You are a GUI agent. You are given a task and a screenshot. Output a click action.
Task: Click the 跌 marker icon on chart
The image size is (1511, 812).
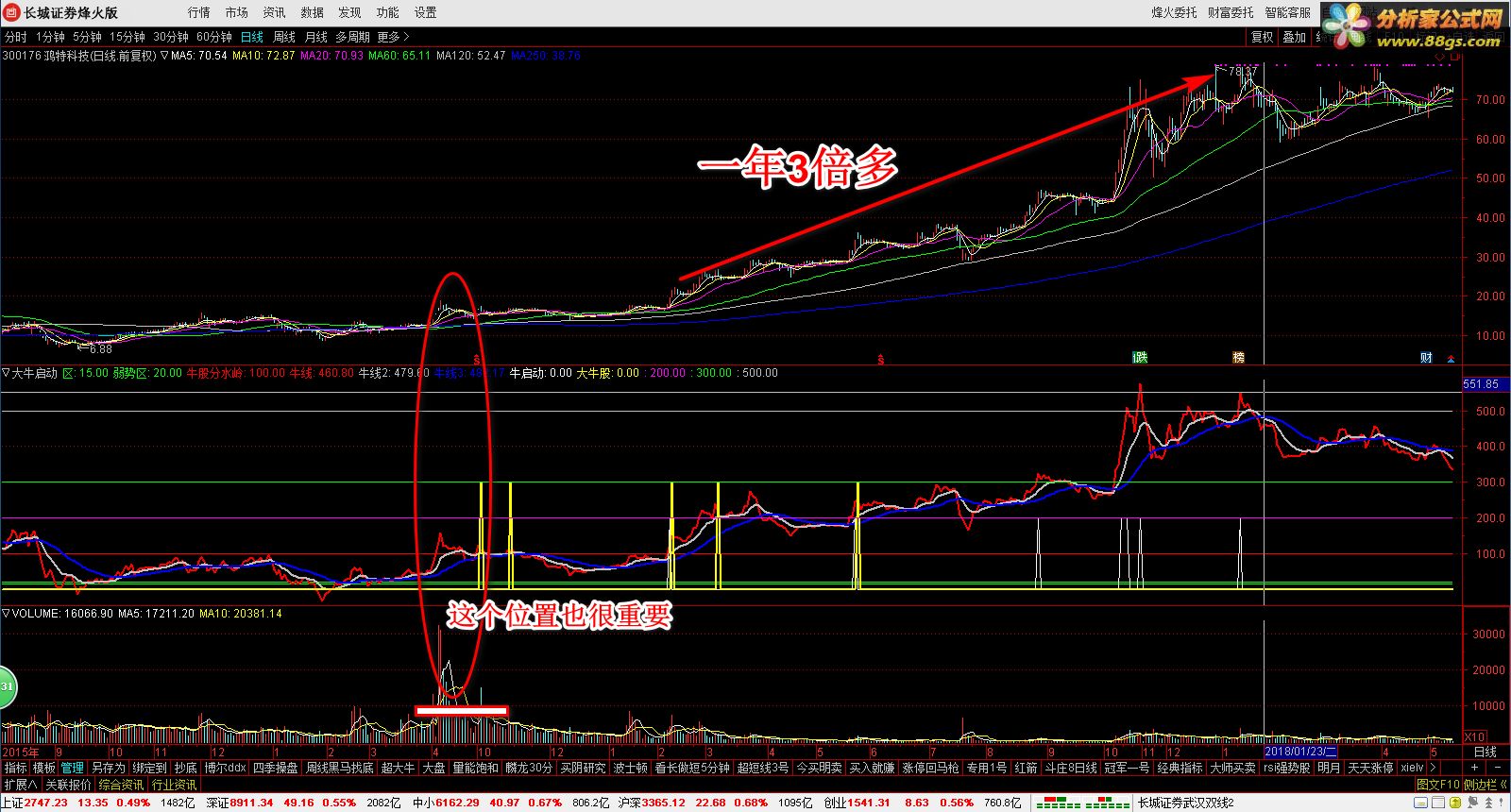[x=1140, y=357]
